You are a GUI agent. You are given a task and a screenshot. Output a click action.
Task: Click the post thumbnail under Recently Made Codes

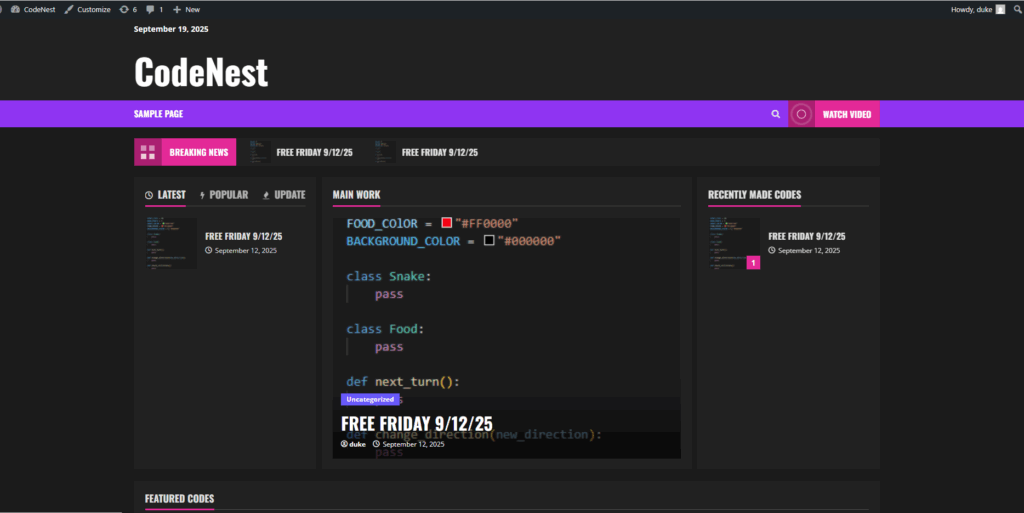point(733,244)
